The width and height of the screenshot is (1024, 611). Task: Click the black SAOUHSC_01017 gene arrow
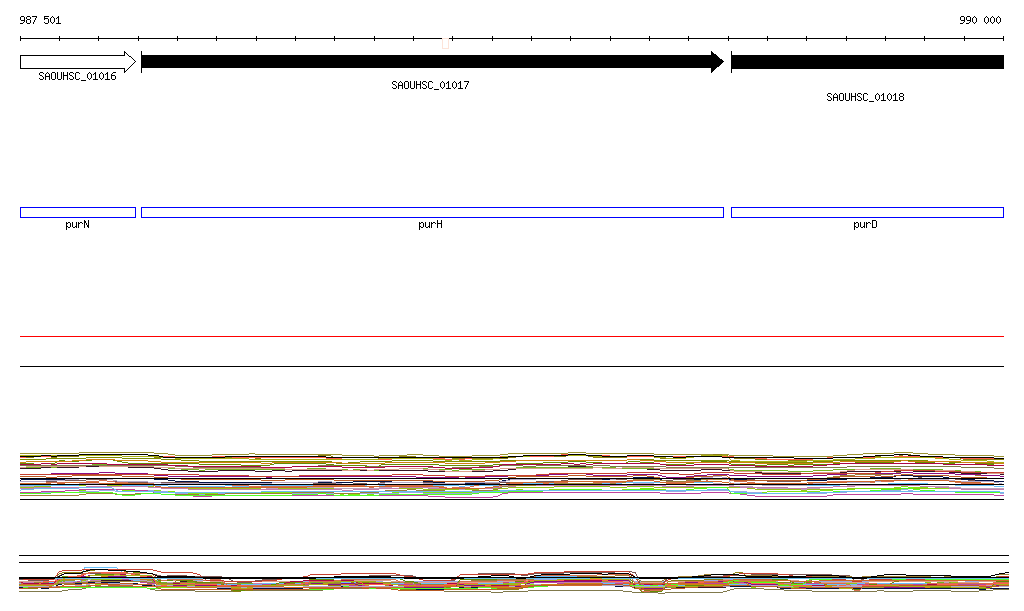(x=432, y=62)
